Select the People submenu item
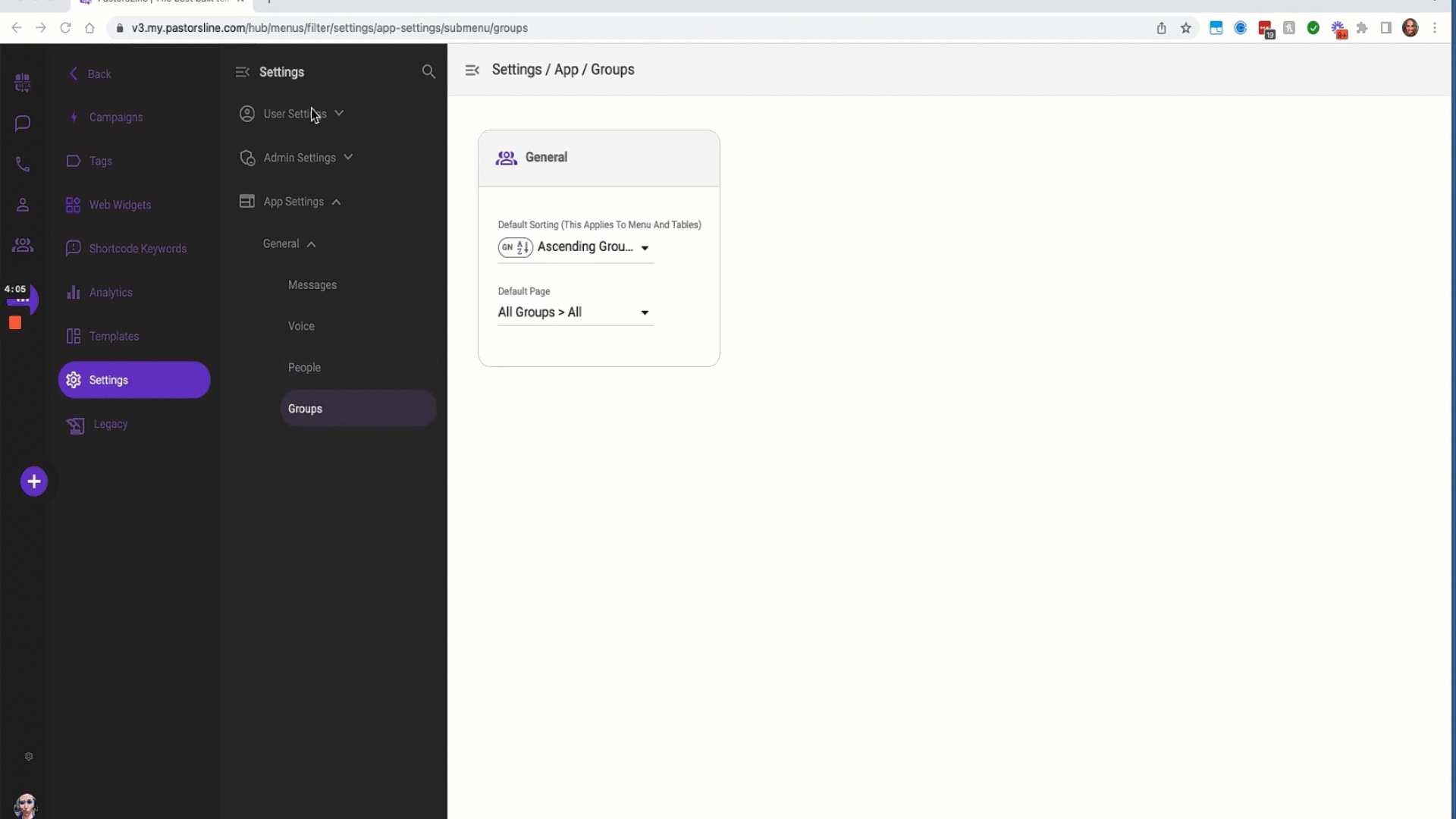This screenshot has width=1456, height=819. tap(304, 367)
